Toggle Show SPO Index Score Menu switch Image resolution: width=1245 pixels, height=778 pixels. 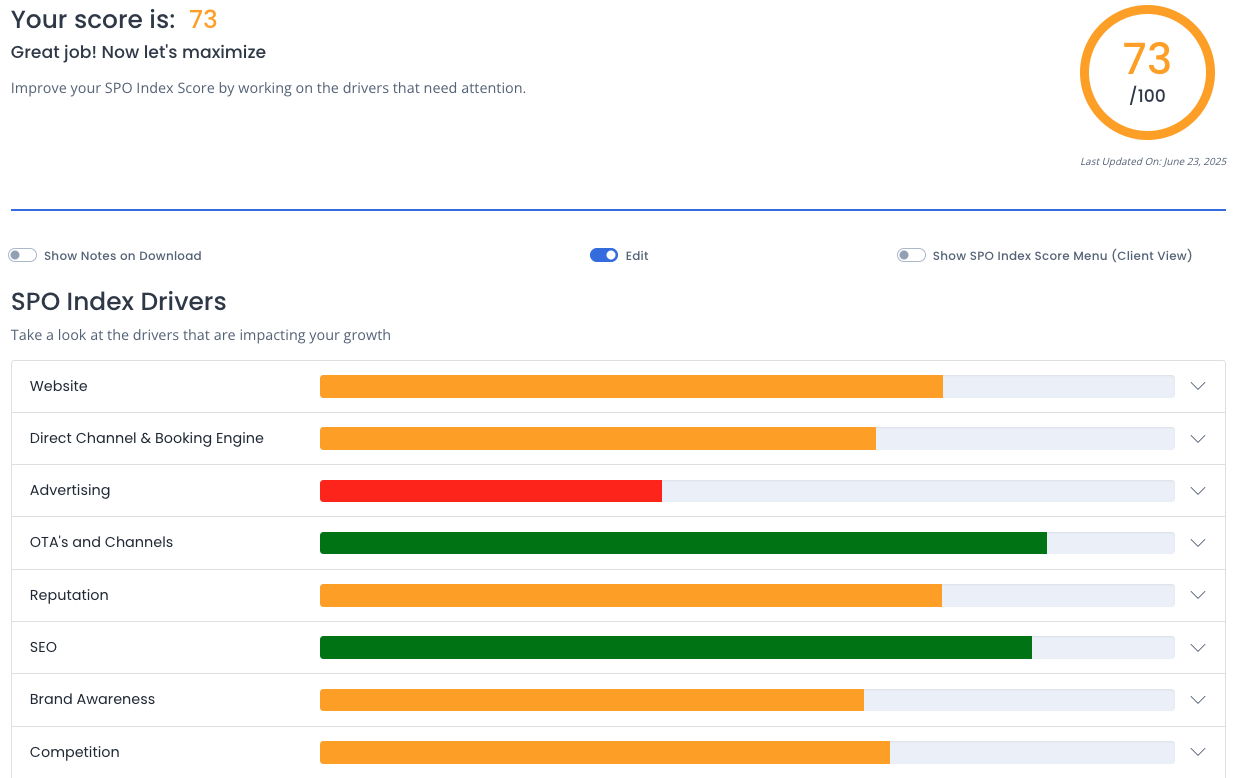[x=911, y=256]
